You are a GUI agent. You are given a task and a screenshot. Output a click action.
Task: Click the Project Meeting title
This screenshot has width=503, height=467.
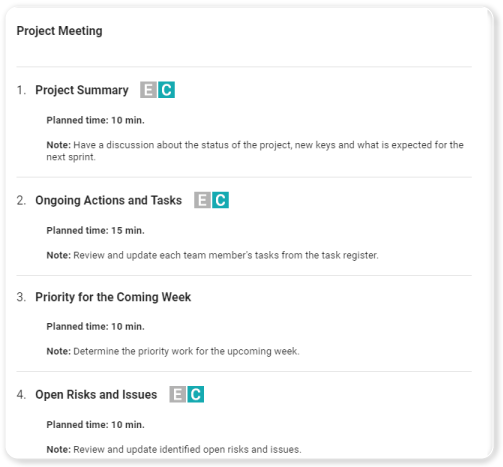click(59, 31)
